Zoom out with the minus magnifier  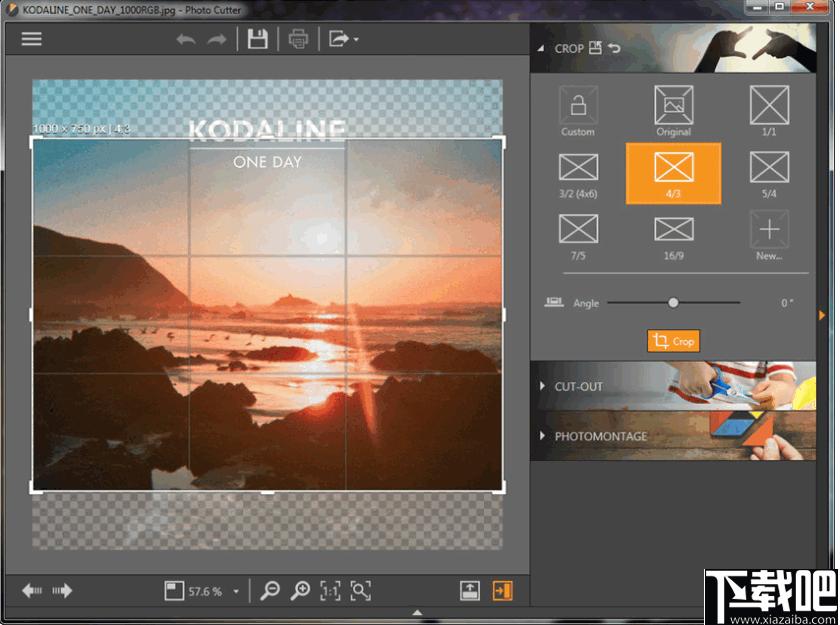tap(270, 591)
